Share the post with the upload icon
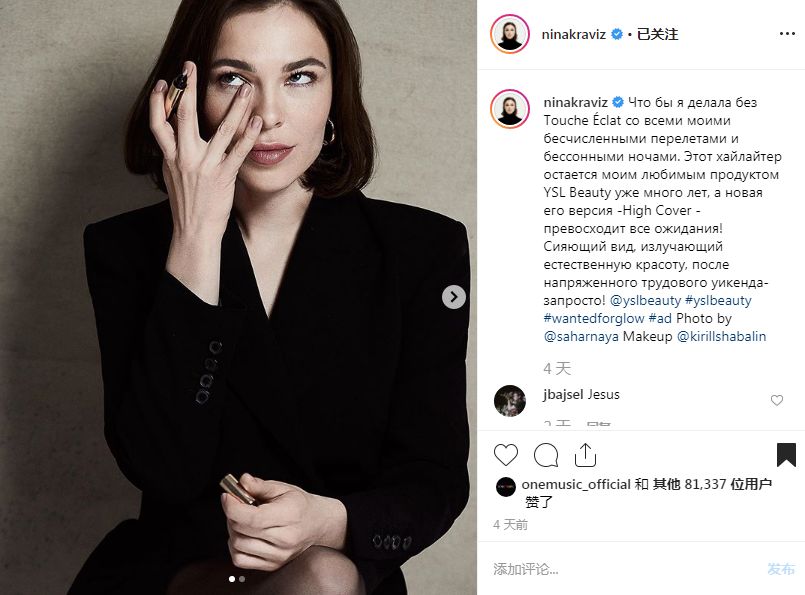The width and height of the screenshot is (805, 595). 585,454
